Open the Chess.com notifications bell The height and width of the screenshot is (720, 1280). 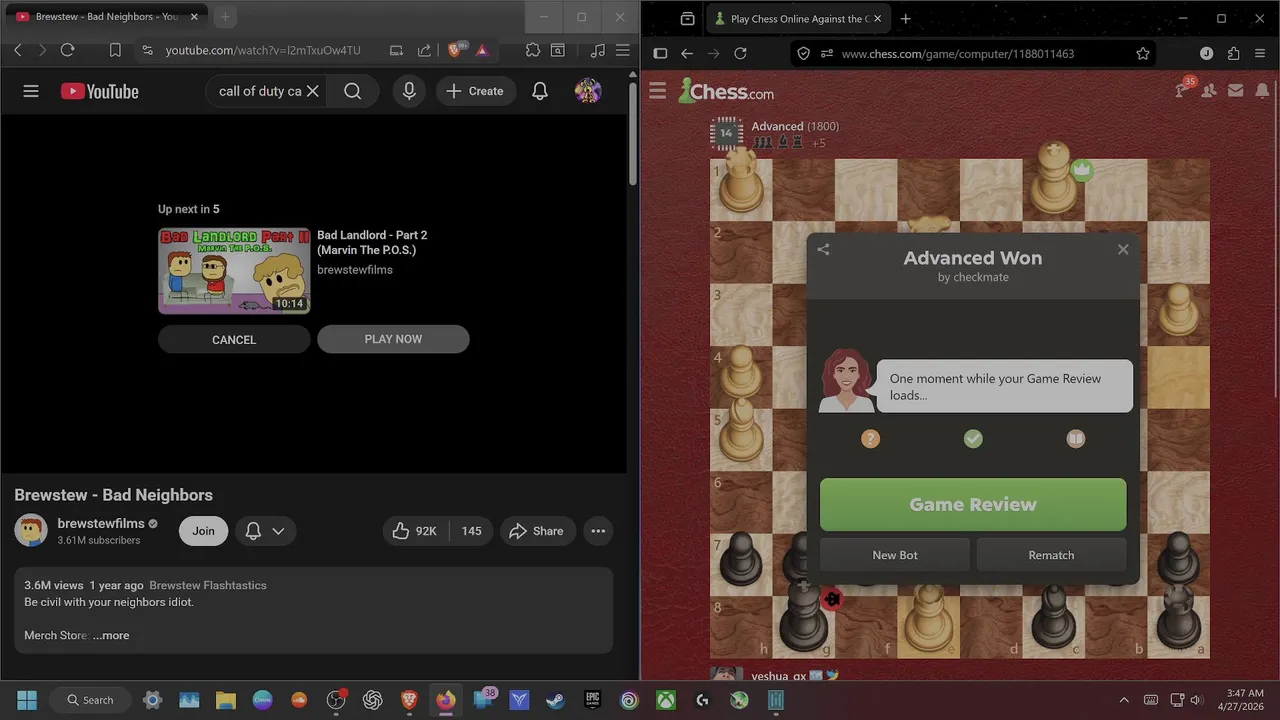point(1261,91)
